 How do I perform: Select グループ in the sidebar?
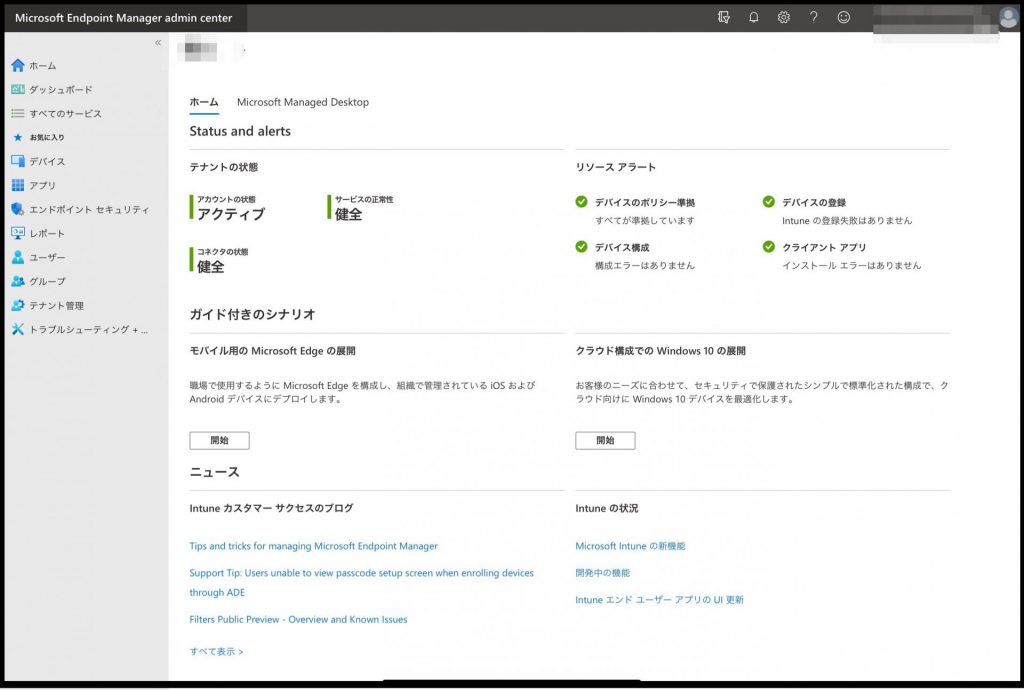point(47,281)
